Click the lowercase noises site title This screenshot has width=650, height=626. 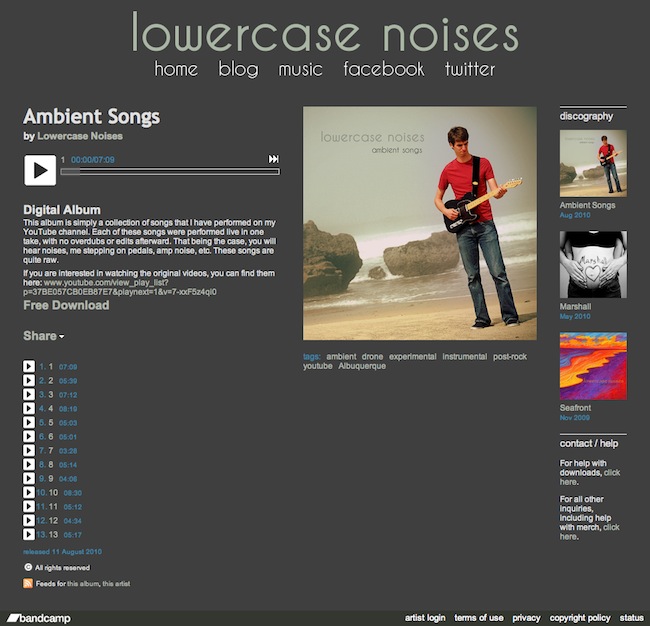pos(325,32)
